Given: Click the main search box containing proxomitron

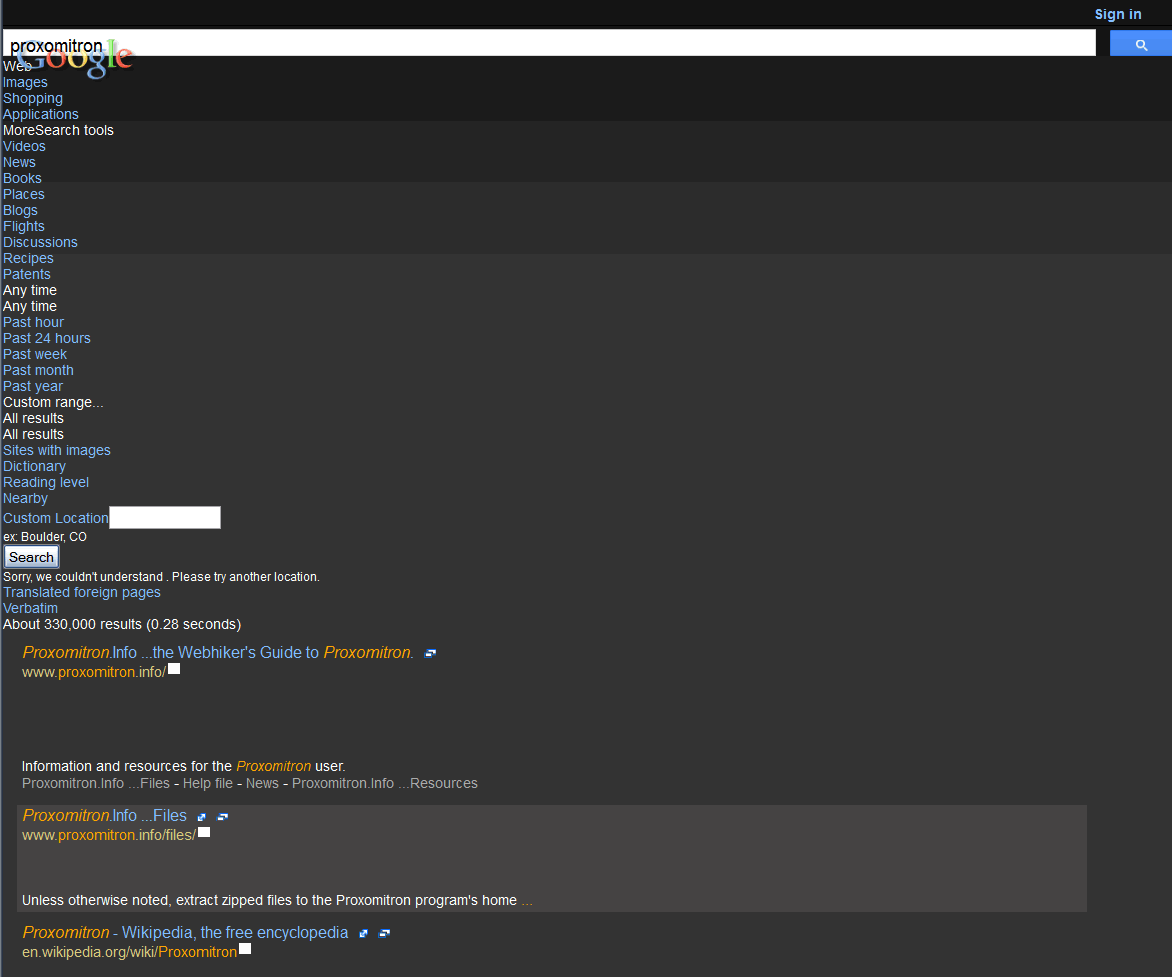Looking at the screenshot, I should tap(600, 43).
